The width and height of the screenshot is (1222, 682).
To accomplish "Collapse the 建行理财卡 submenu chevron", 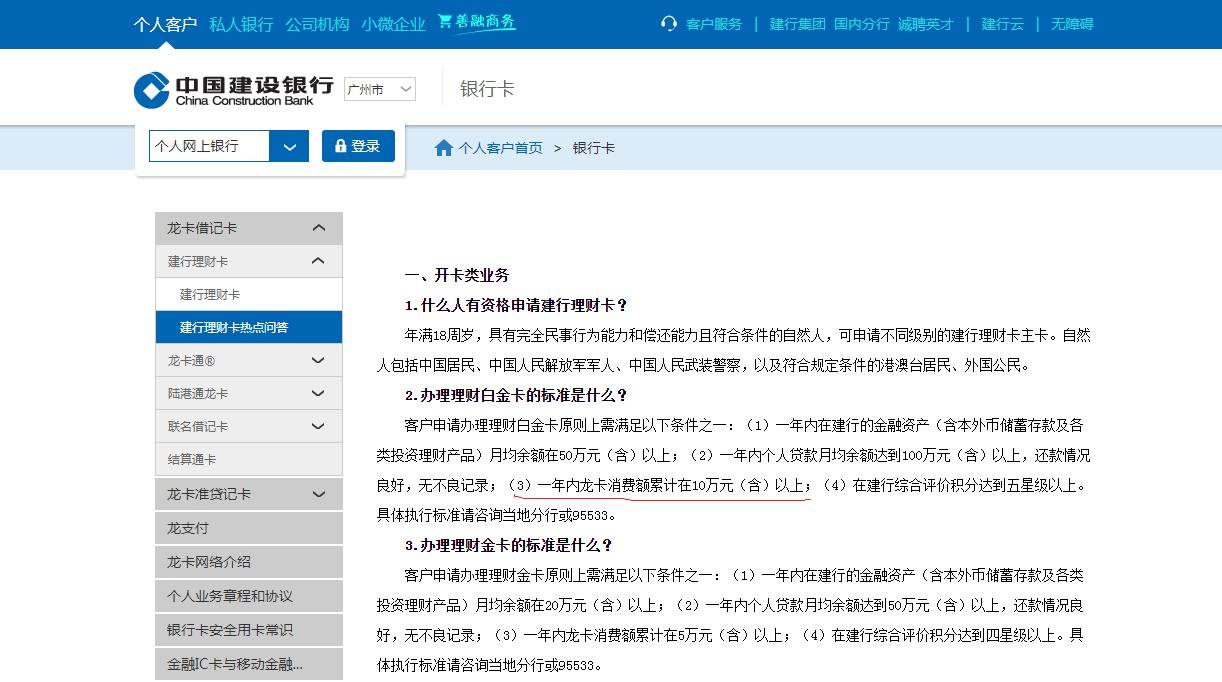I will tap(319, 261).
